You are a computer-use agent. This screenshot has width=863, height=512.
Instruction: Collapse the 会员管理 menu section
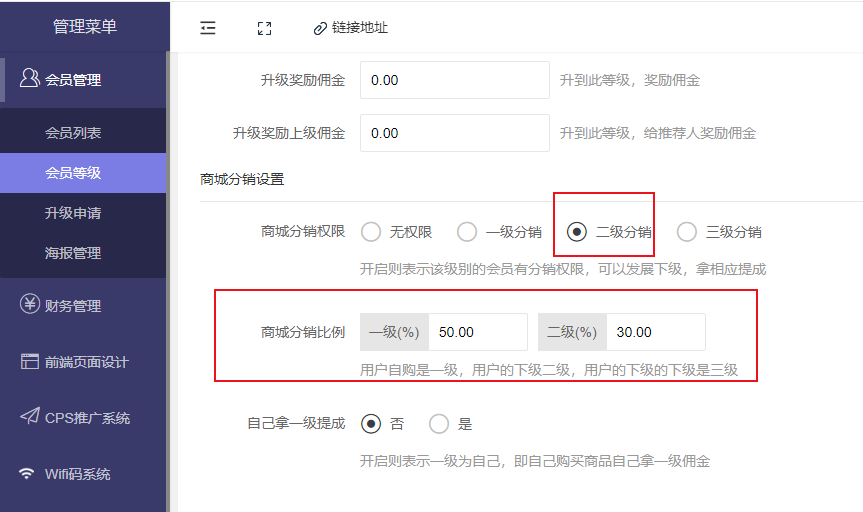(83, 80)
